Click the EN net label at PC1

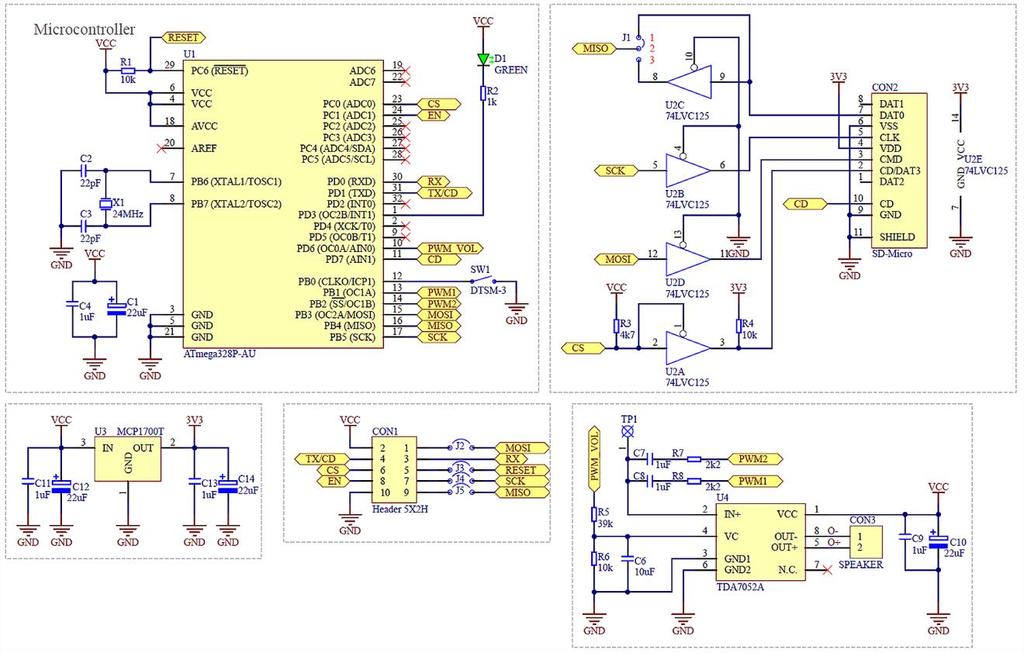coord(434,116)
